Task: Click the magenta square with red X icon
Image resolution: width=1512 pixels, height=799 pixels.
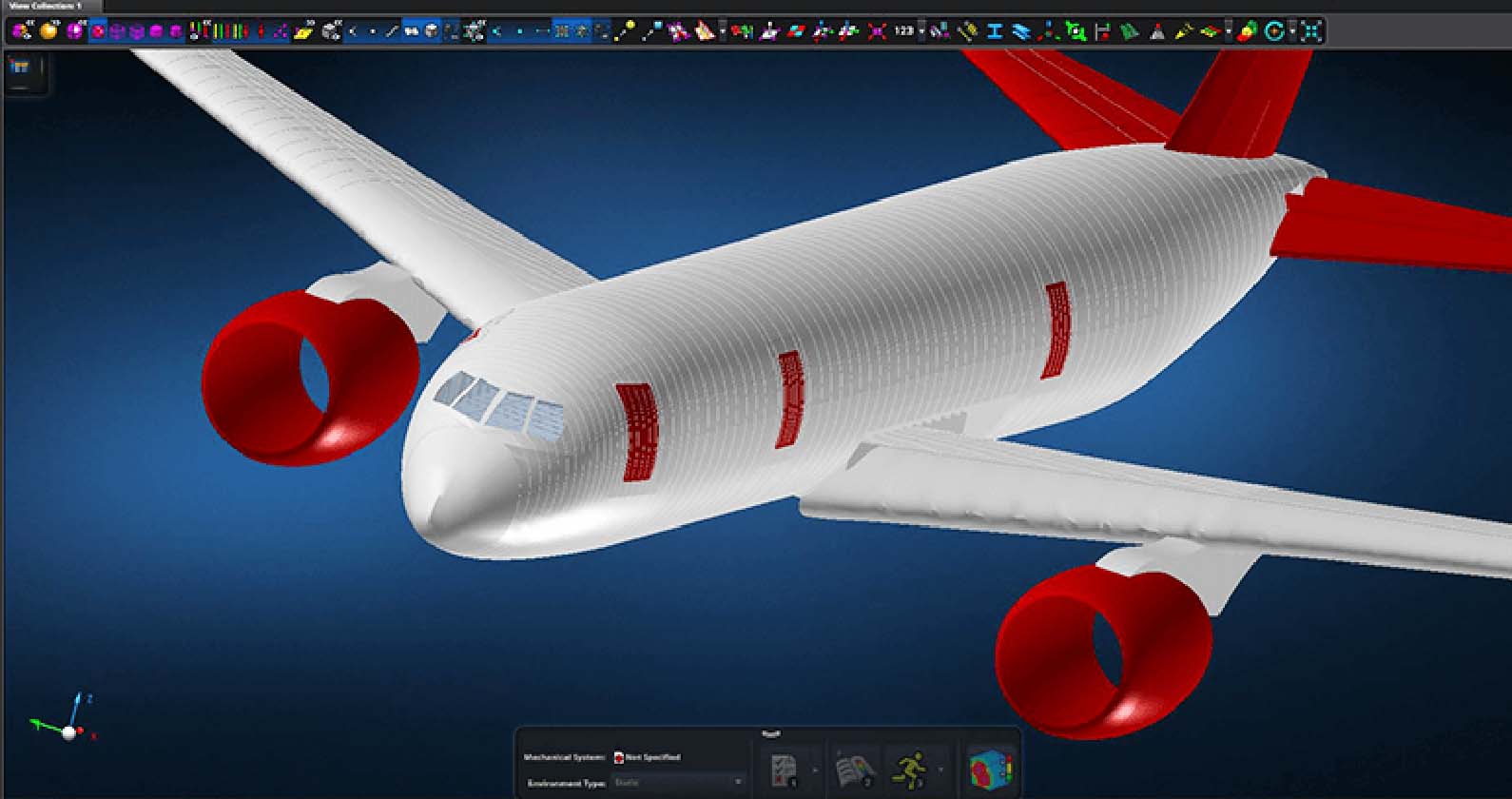Action: (877, 31)
